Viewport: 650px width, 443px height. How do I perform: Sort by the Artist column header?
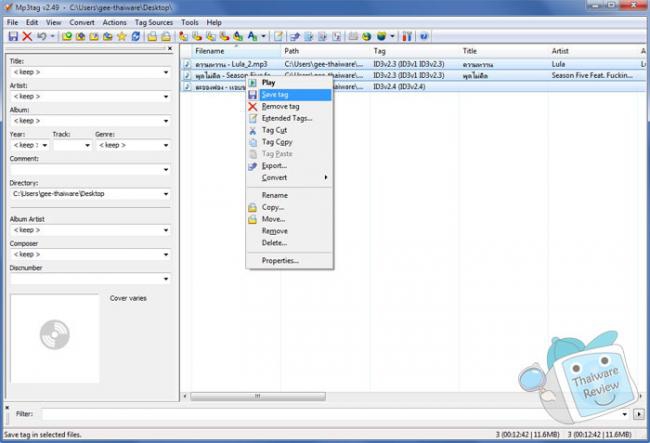point(593,51)
